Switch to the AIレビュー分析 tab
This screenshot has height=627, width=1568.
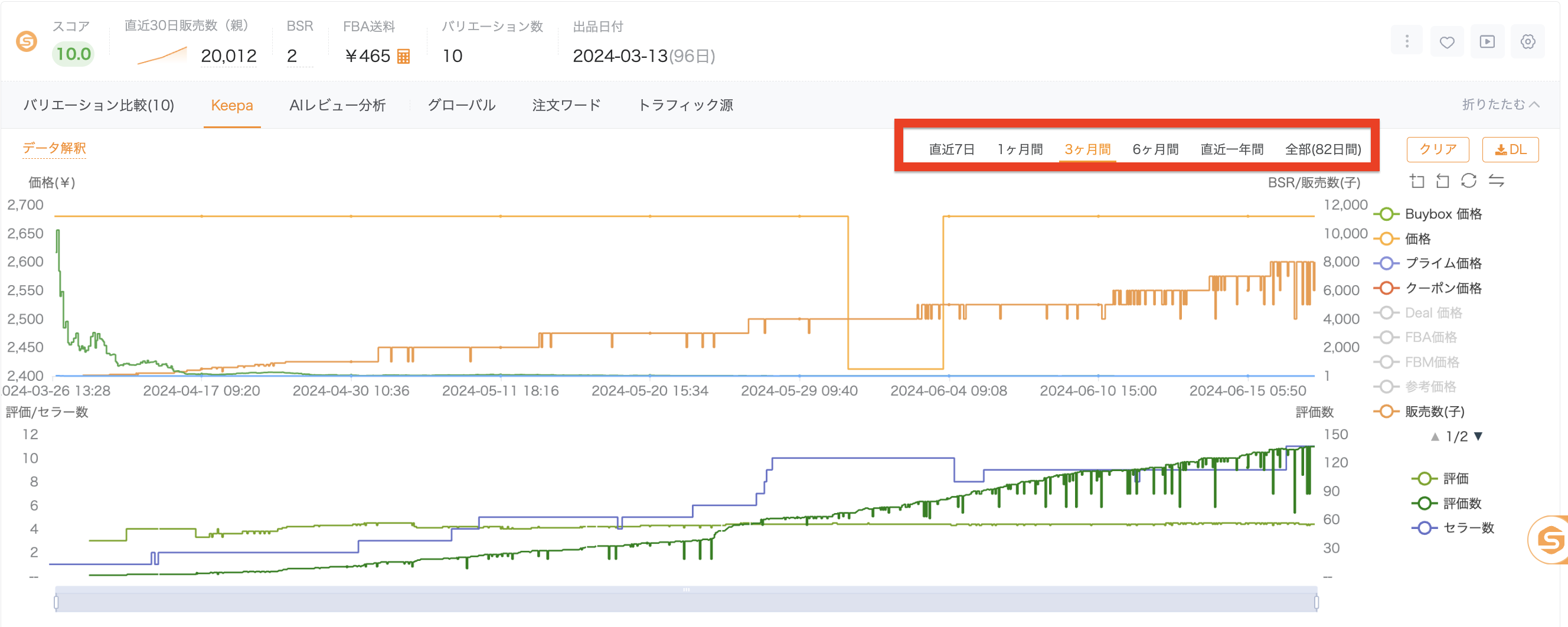338,105
